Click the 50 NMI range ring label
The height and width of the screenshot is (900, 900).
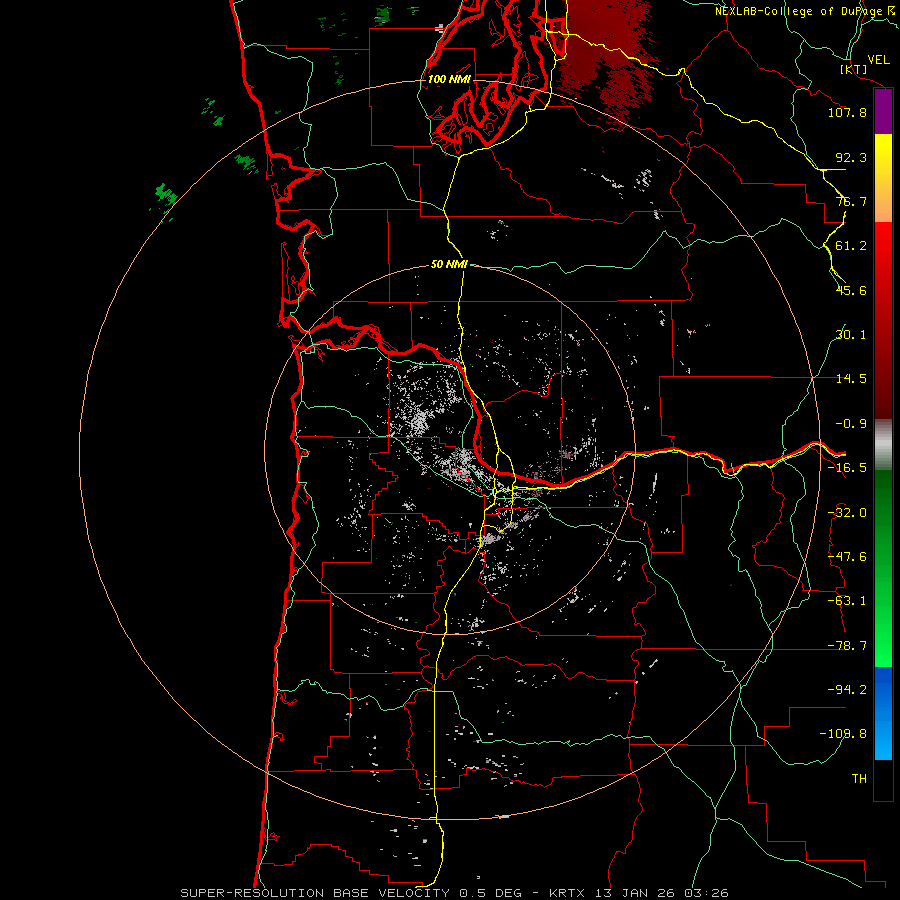point(449,265)
